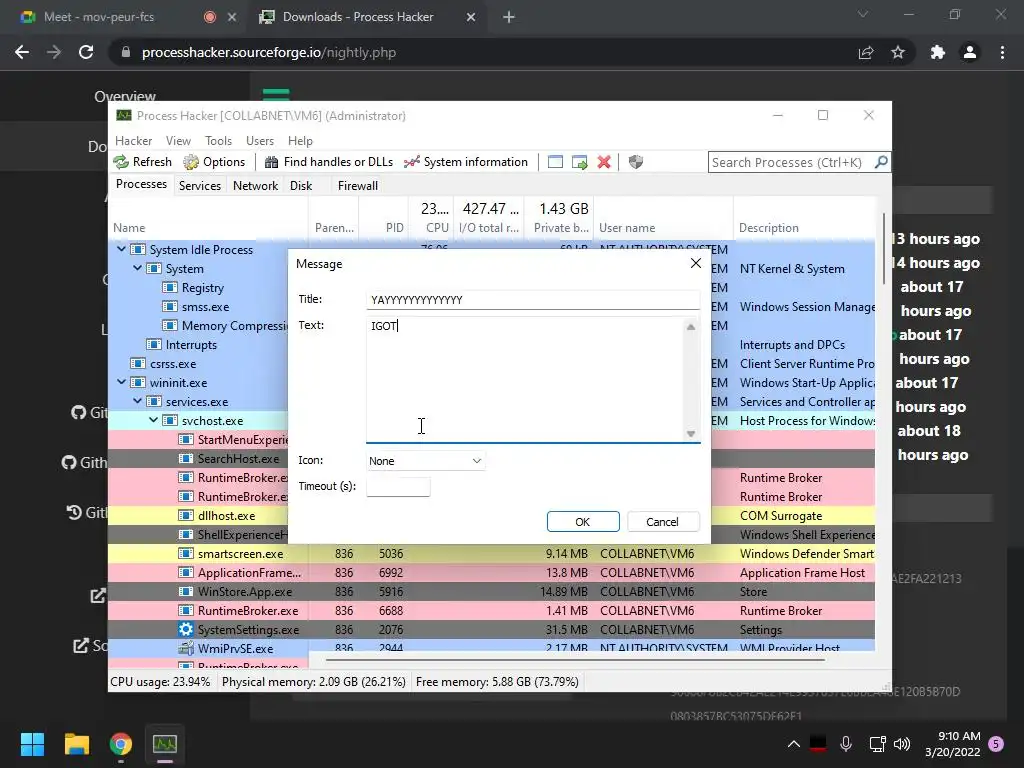Open the View menu

click(x=178, y=140)
